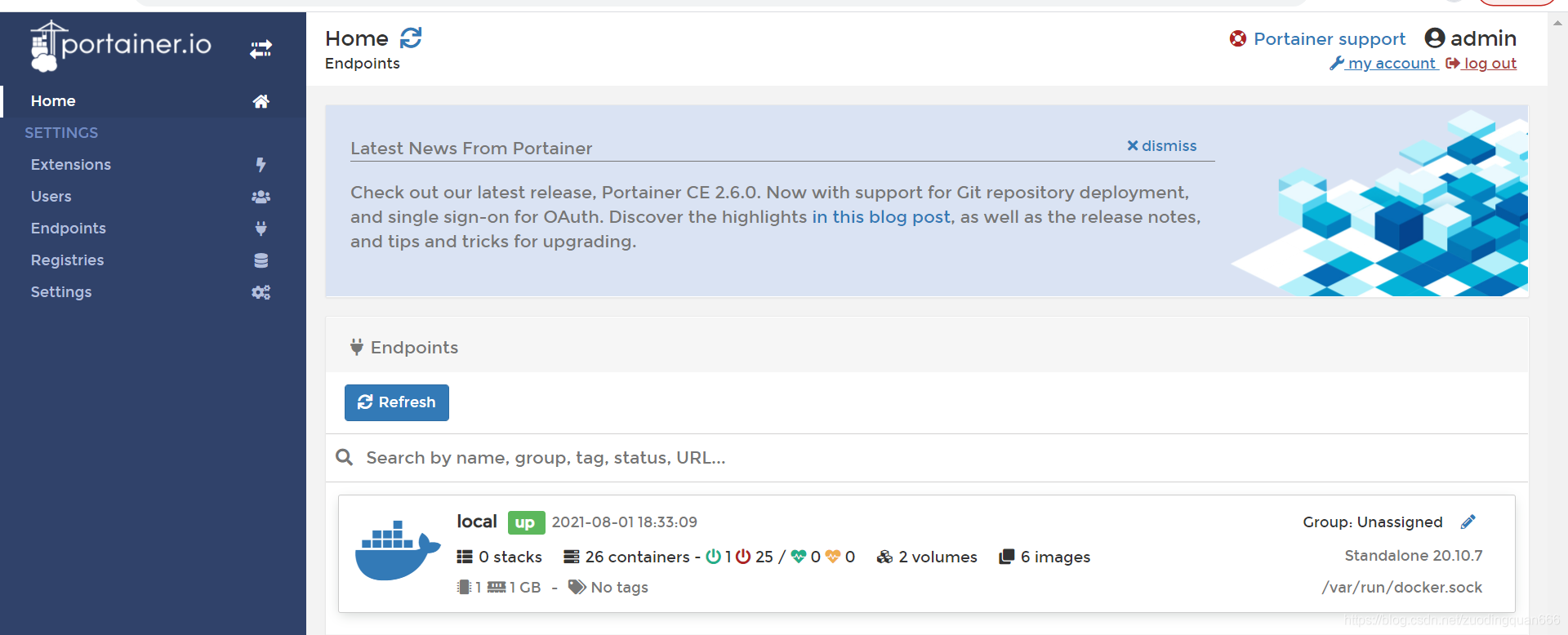Screen dimensions: 1568x635
Task: Click the green 'up' status badge
Action: [x=526, y=523]
